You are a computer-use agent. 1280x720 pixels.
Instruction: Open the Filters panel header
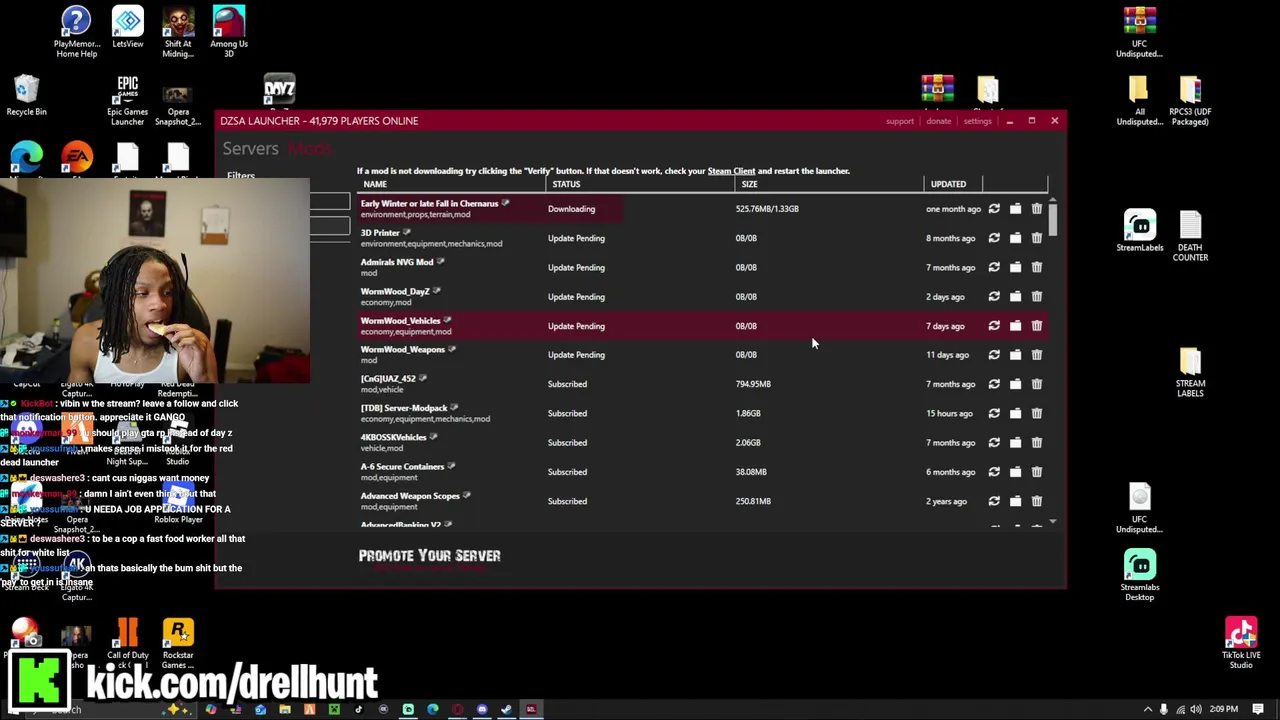[240, 176]
